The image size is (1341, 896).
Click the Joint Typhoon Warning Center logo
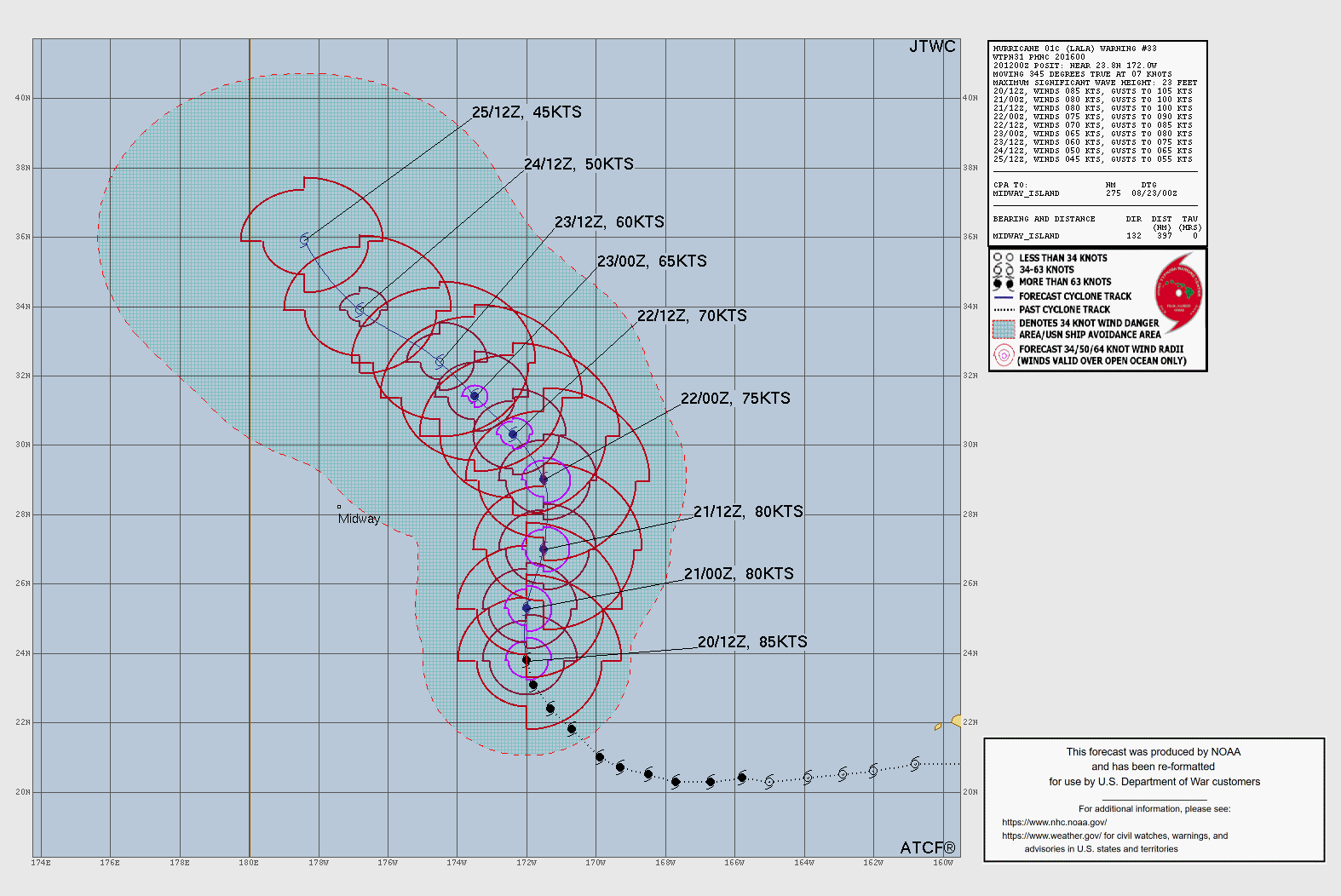click(1179, 292)
